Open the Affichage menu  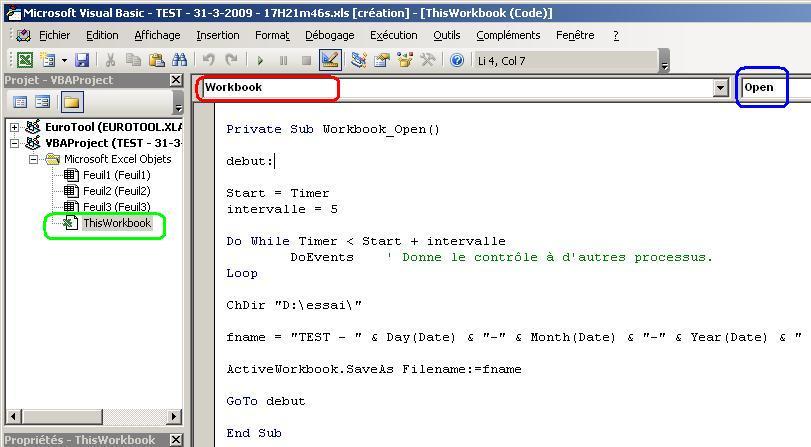coord(157,35)
